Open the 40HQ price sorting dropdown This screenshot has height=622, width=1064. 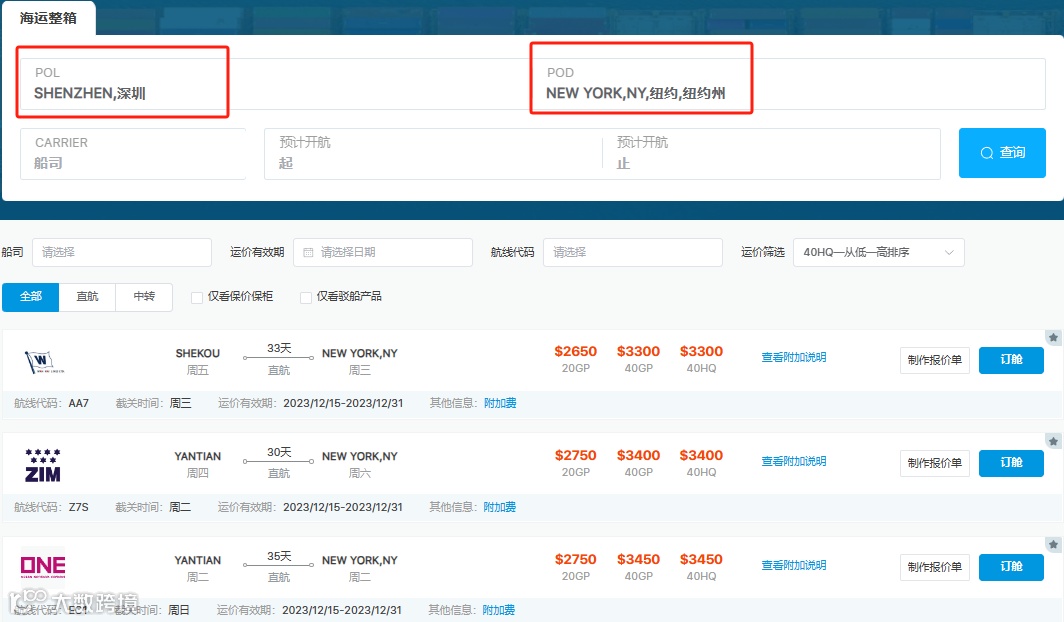(x=878, y=252)
